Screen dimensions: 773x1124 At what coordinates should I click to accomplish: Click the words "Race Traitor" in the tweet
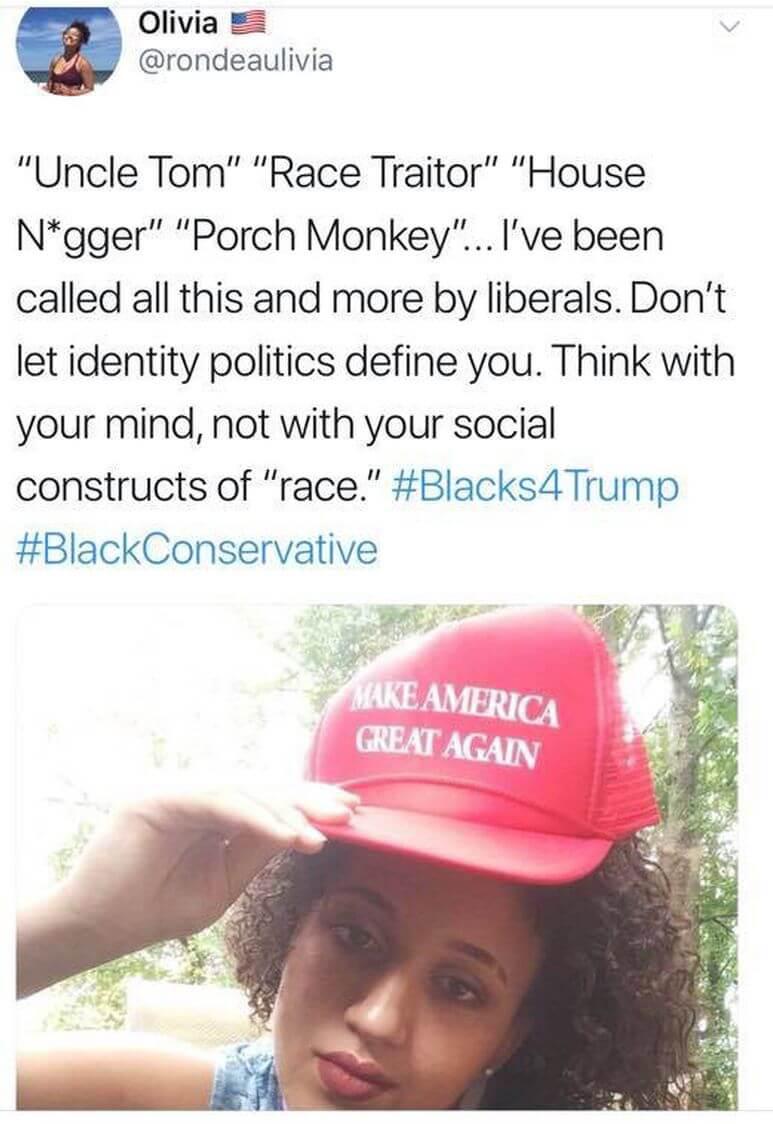[373, 173]
